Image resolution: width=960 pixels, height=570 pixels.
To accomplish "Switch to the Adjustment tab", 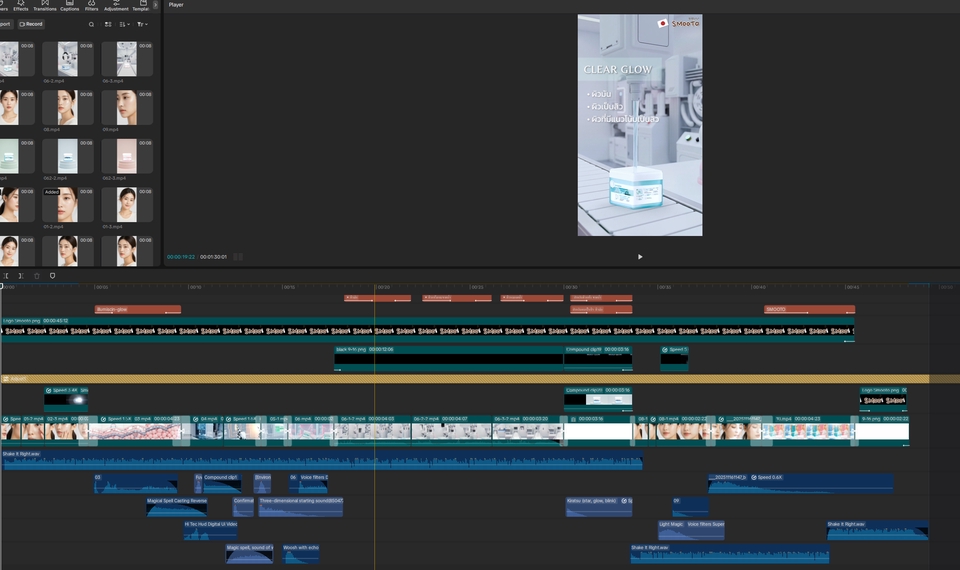I will (x=116, y=6).
